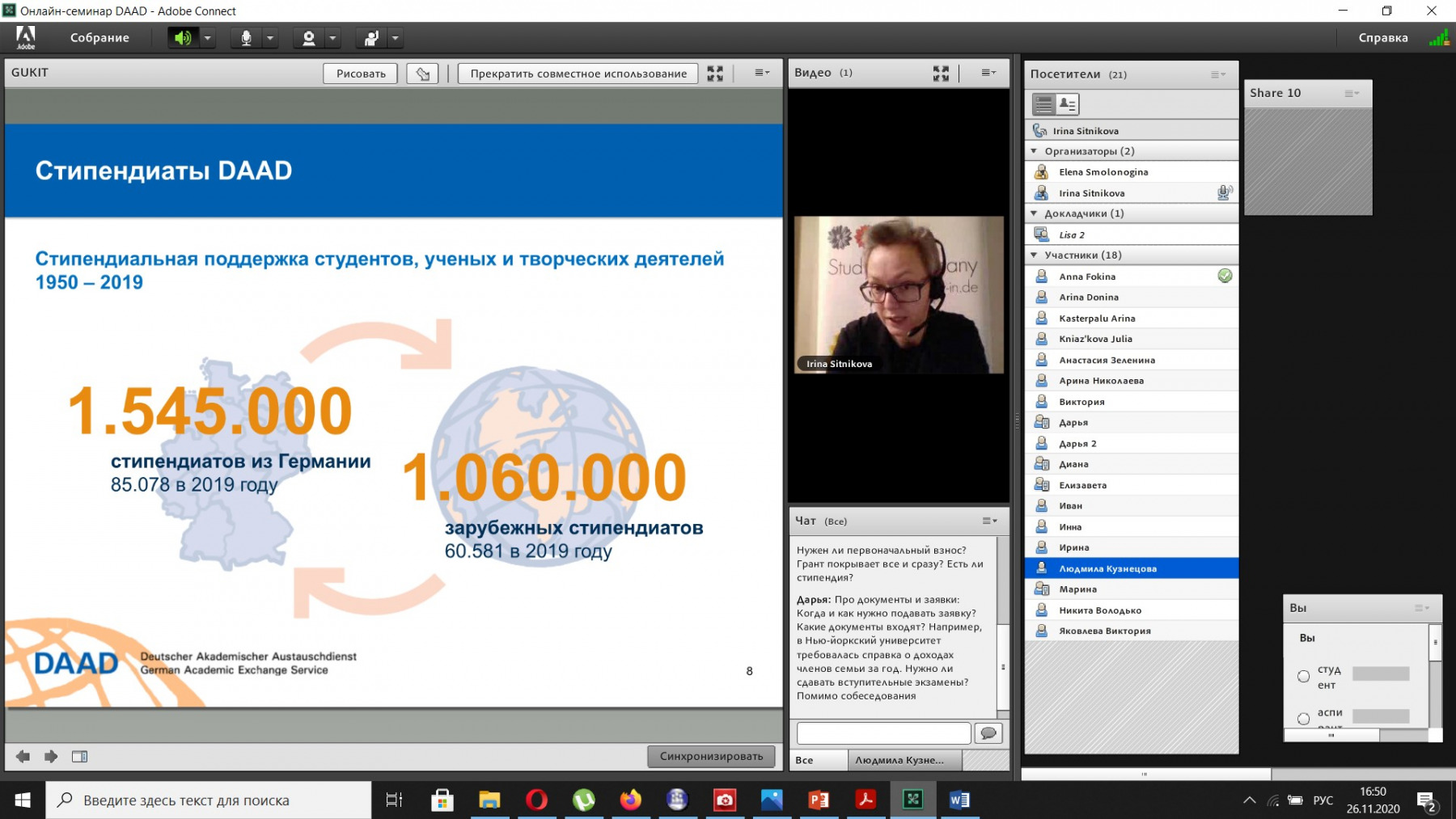Select the аспирант poll radio option
Viewport: 1456px width, 819px height.
(1303, 718)
